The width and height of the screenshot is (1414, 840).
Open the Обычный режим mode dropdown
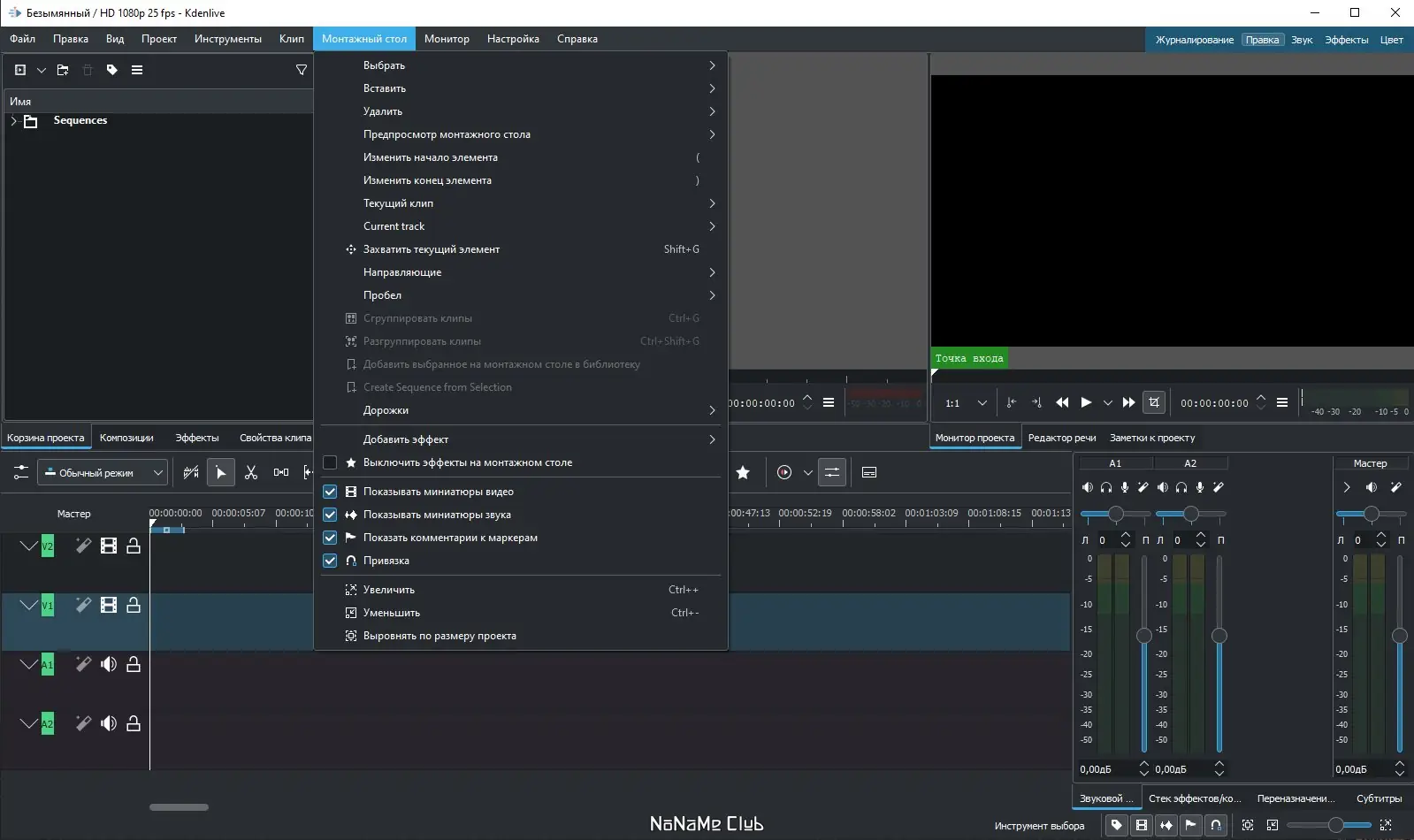(x=103, y=473)
